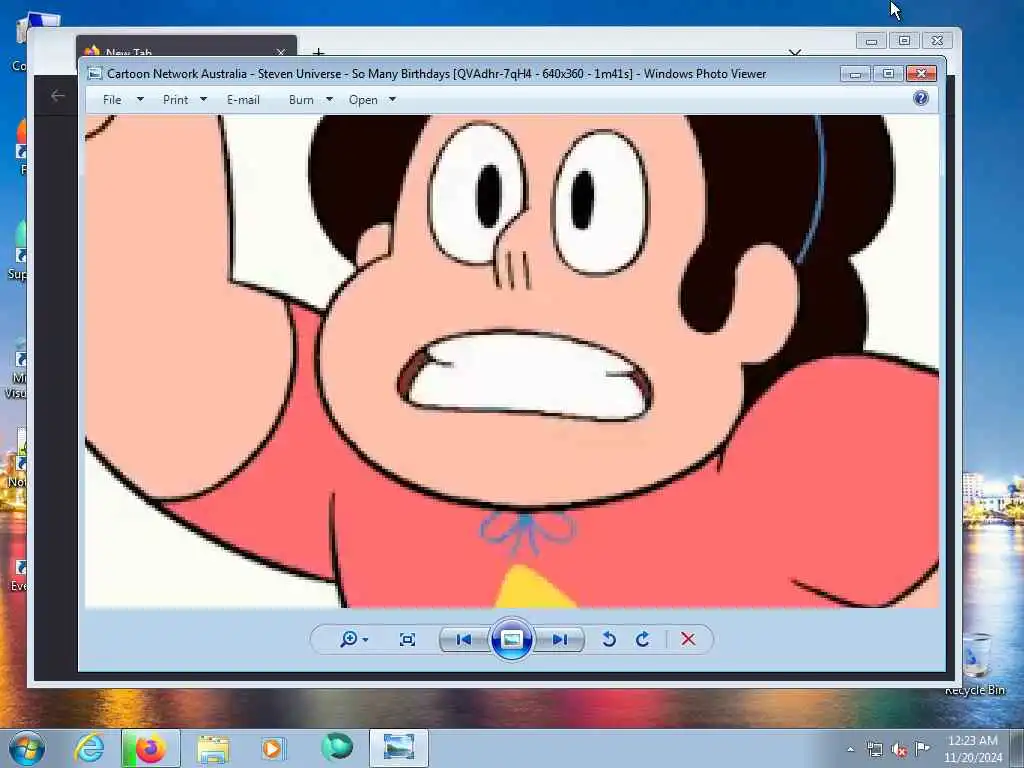Rotate the image clockwise
1024x768 pixels.
[643, 639]
